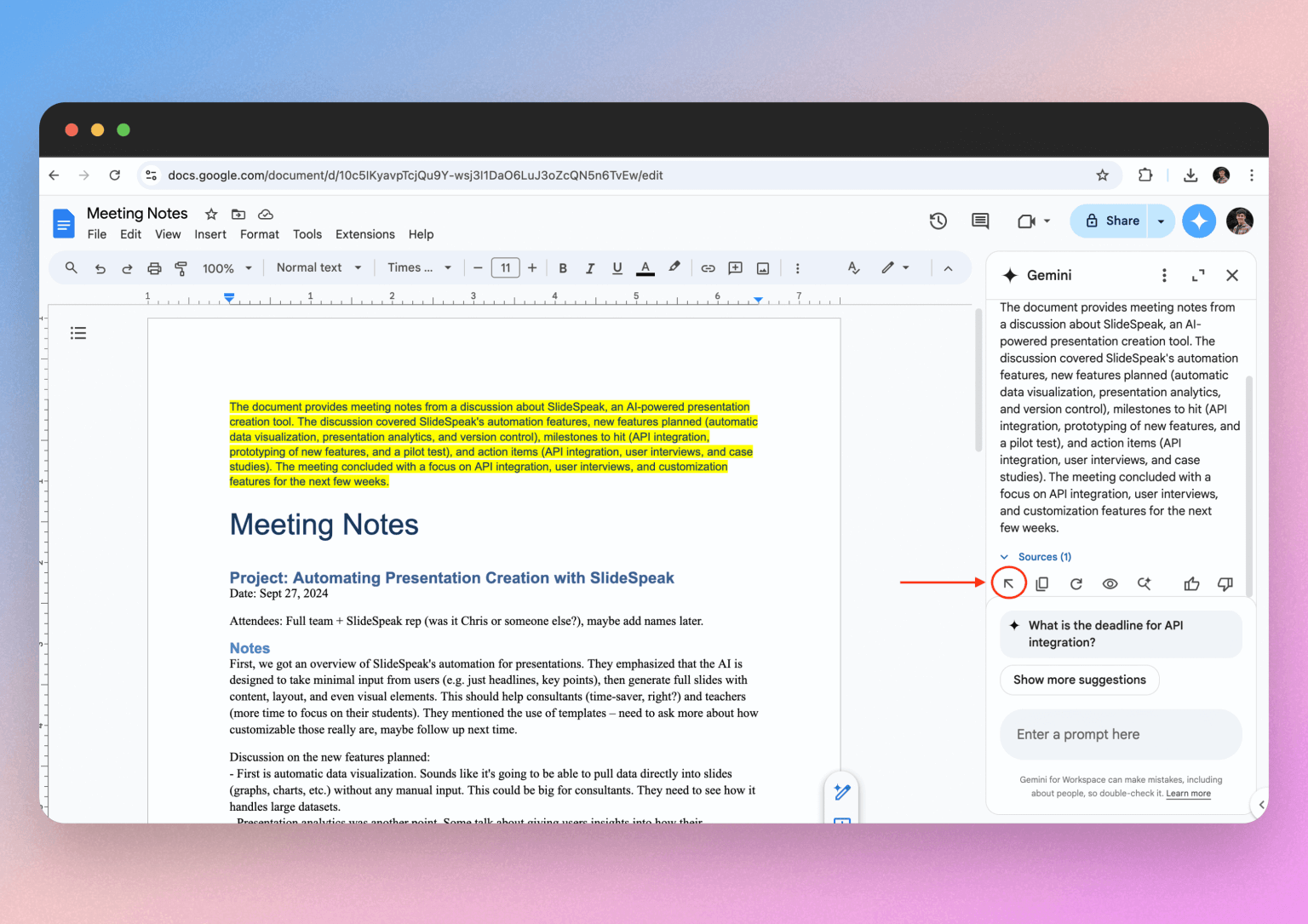Click the insert link icon

(x=708, y=267)
